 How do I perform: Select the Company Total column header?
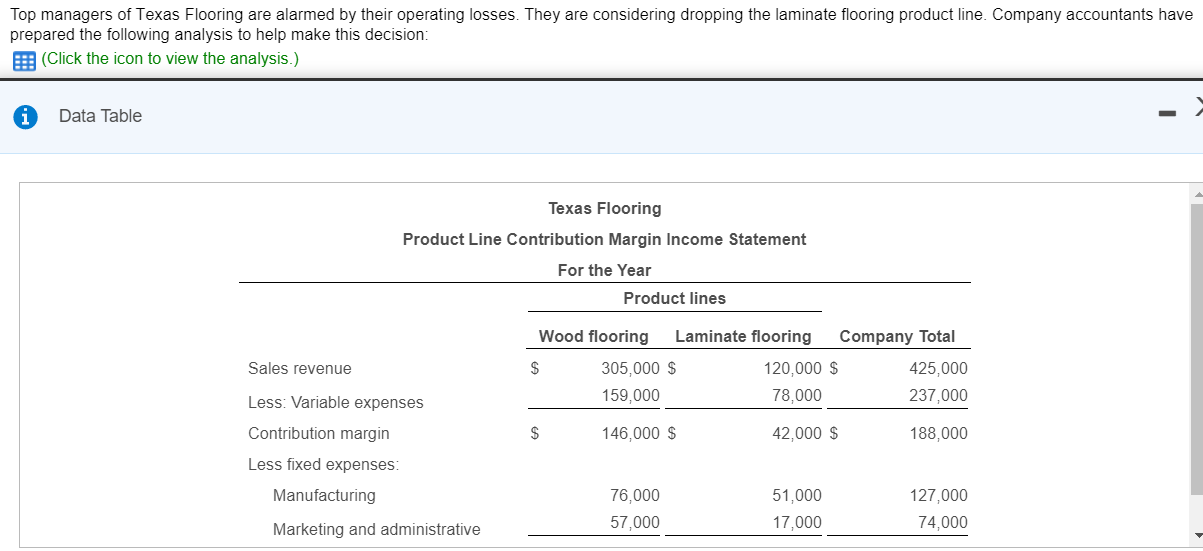pyautogui.click(x=897, y=336)
